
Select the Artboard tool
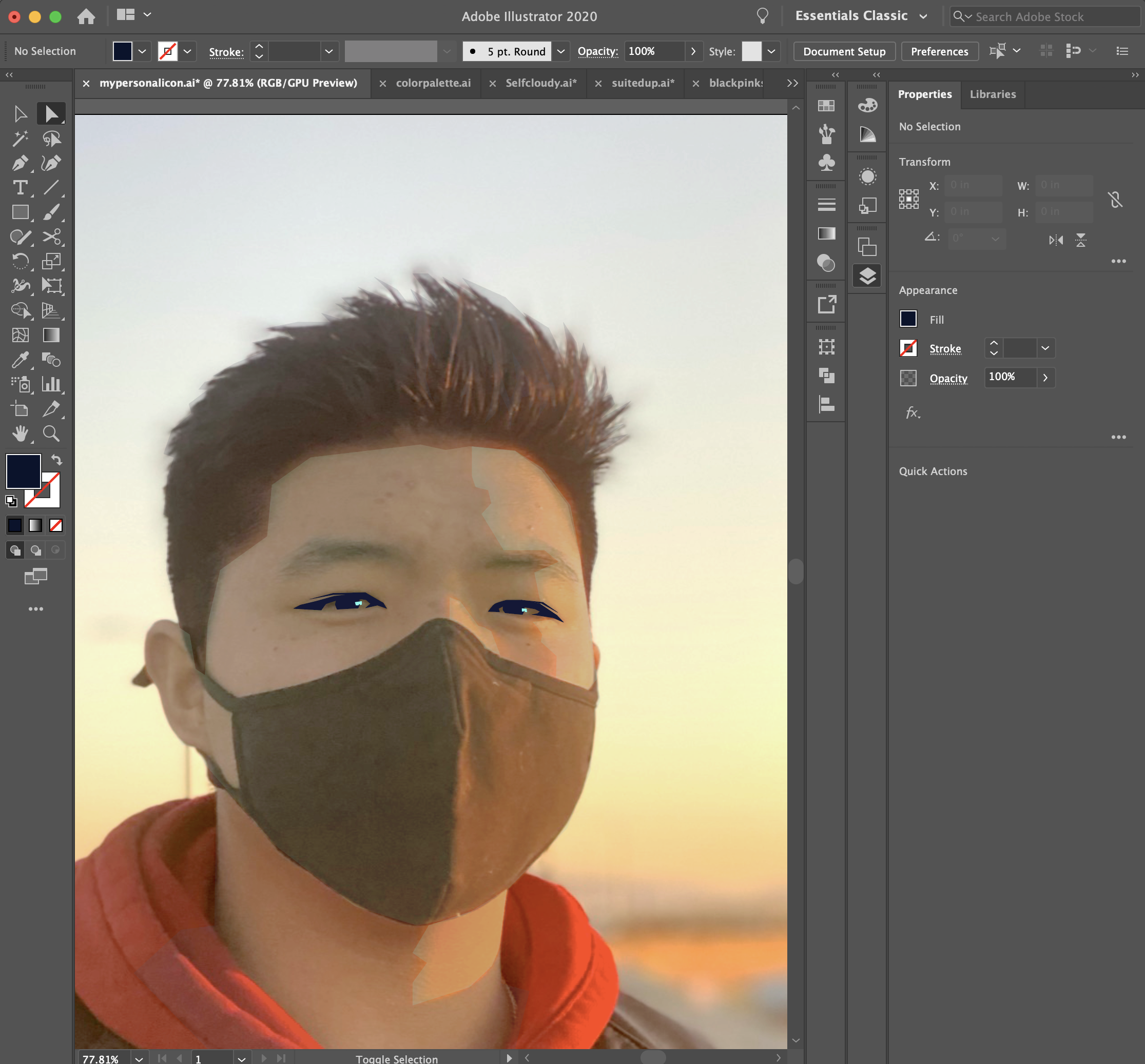pyautogui.click(x=20, y=409)
